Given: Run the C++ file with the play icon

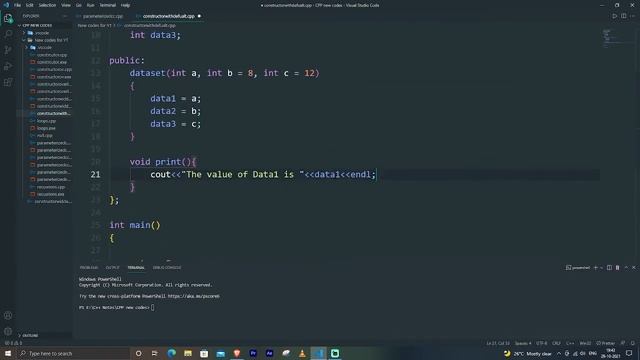Looking at the screenshot, I should click(614, 16).
